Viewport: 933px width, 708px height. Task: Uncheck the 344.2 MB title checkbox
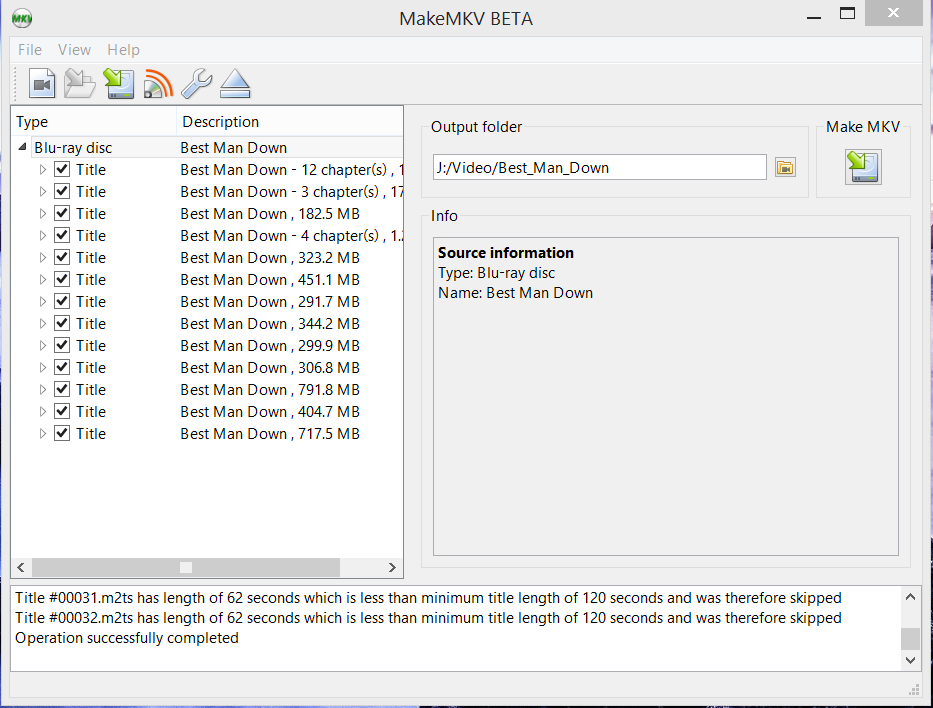[62, 324]
